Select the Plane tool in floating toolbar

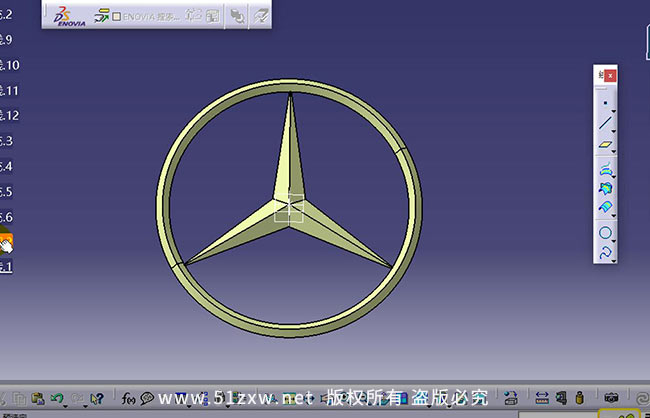tap(605, 144)
